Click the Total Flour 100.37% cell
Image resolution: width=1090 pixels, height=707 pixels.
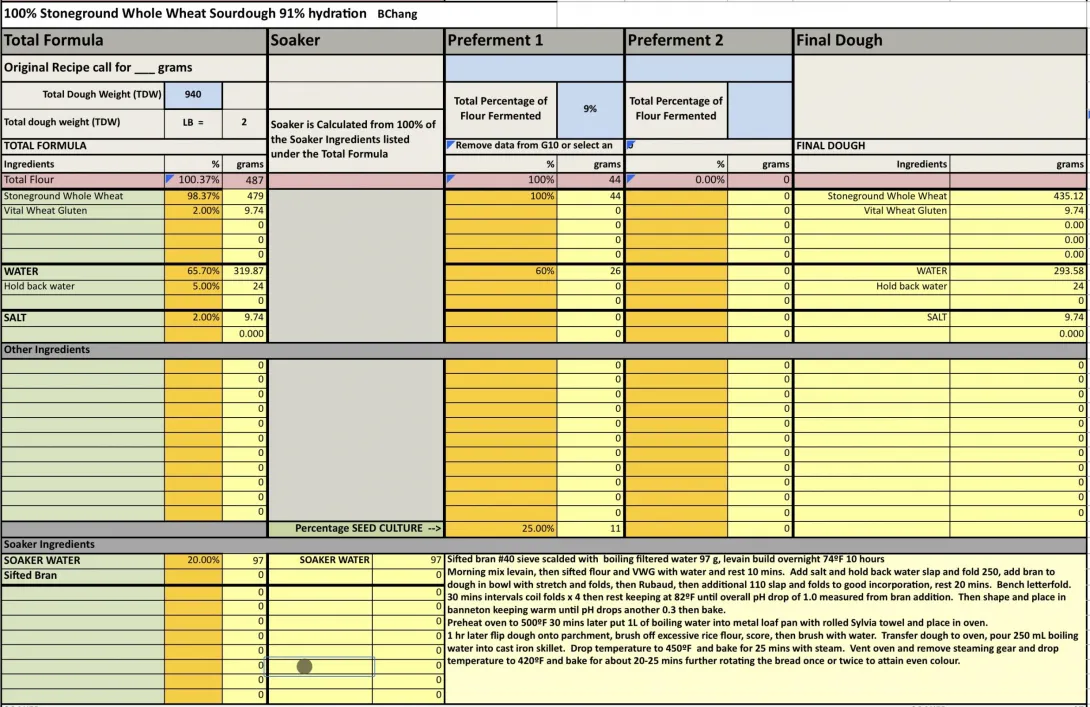[x=193, y=180]
